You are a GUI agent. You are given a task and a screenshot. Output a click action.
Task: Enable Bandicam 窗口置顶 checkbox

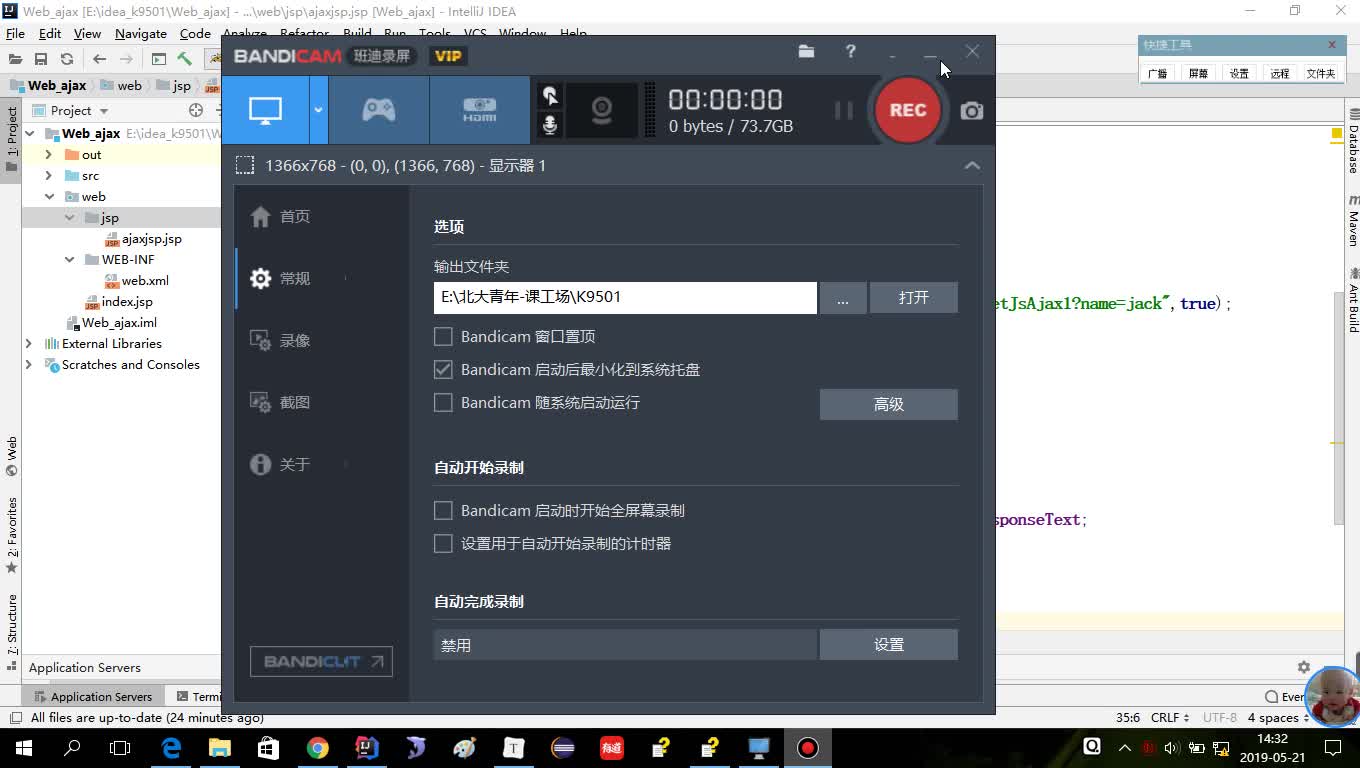coord(443,337)
